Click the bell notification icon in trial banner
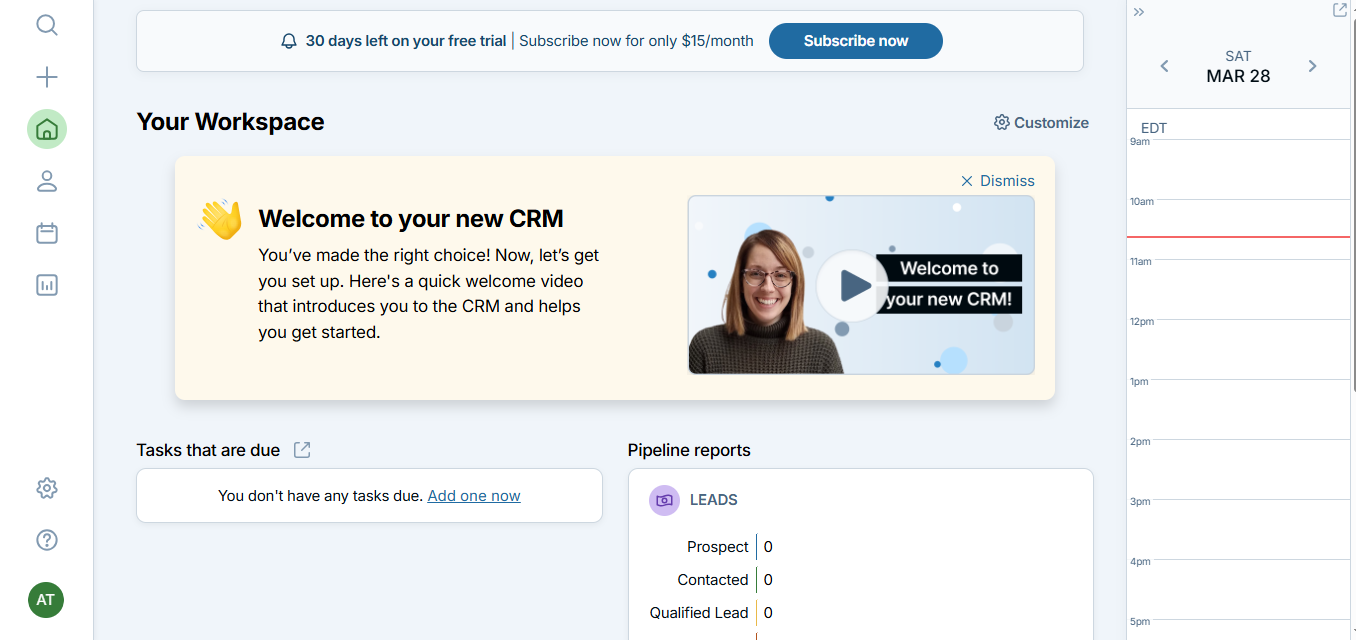The image size is (1356, 640). click(x=289, y=41)
